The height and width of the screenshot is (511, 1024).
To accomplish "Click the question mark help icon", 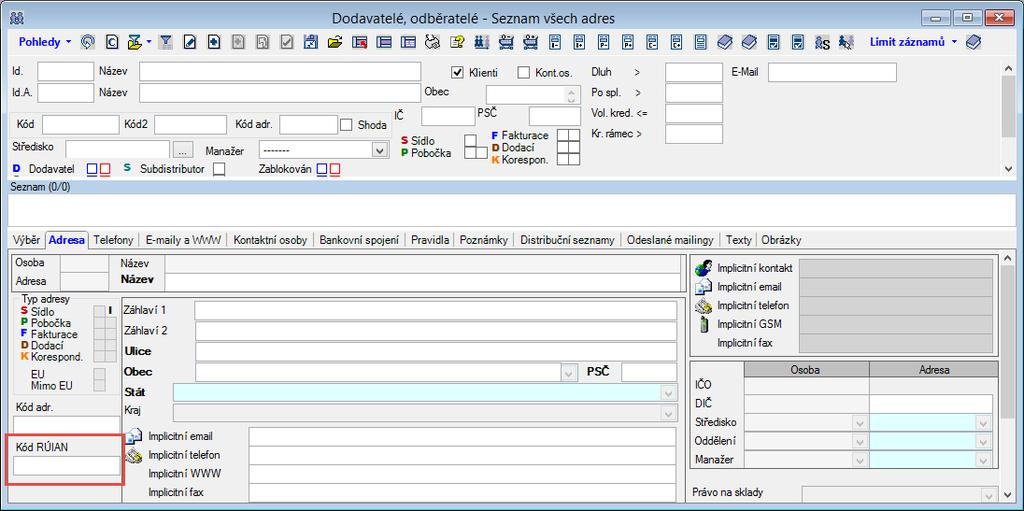I will [x=457, y=42].
